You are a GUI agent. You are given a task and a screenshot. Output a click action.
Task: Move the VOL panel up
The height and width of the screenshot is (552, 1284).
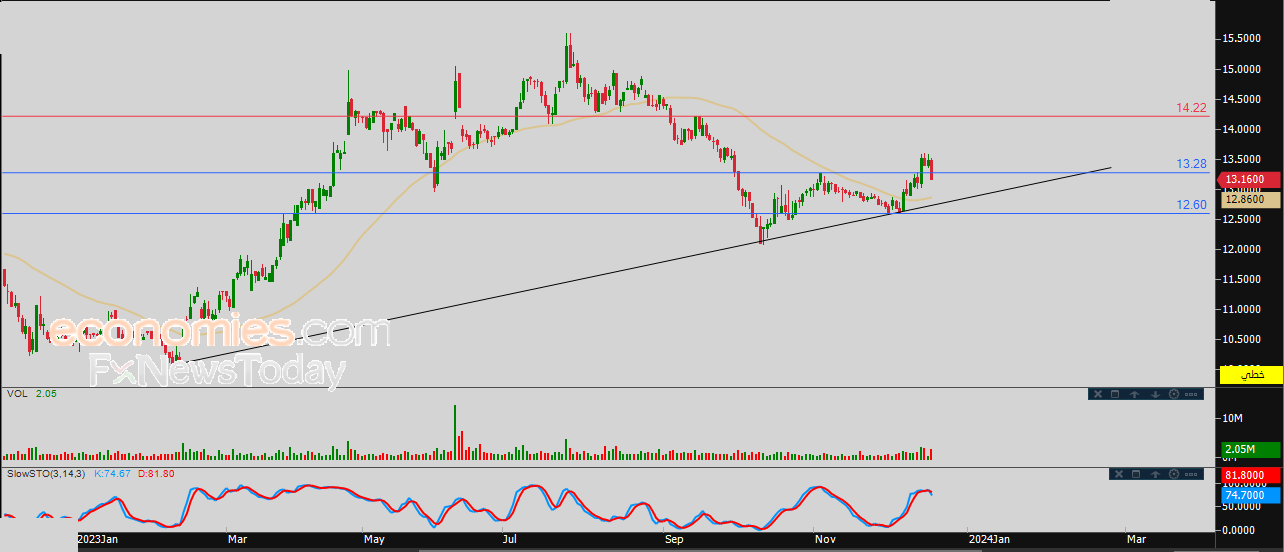click(1134, 394)
